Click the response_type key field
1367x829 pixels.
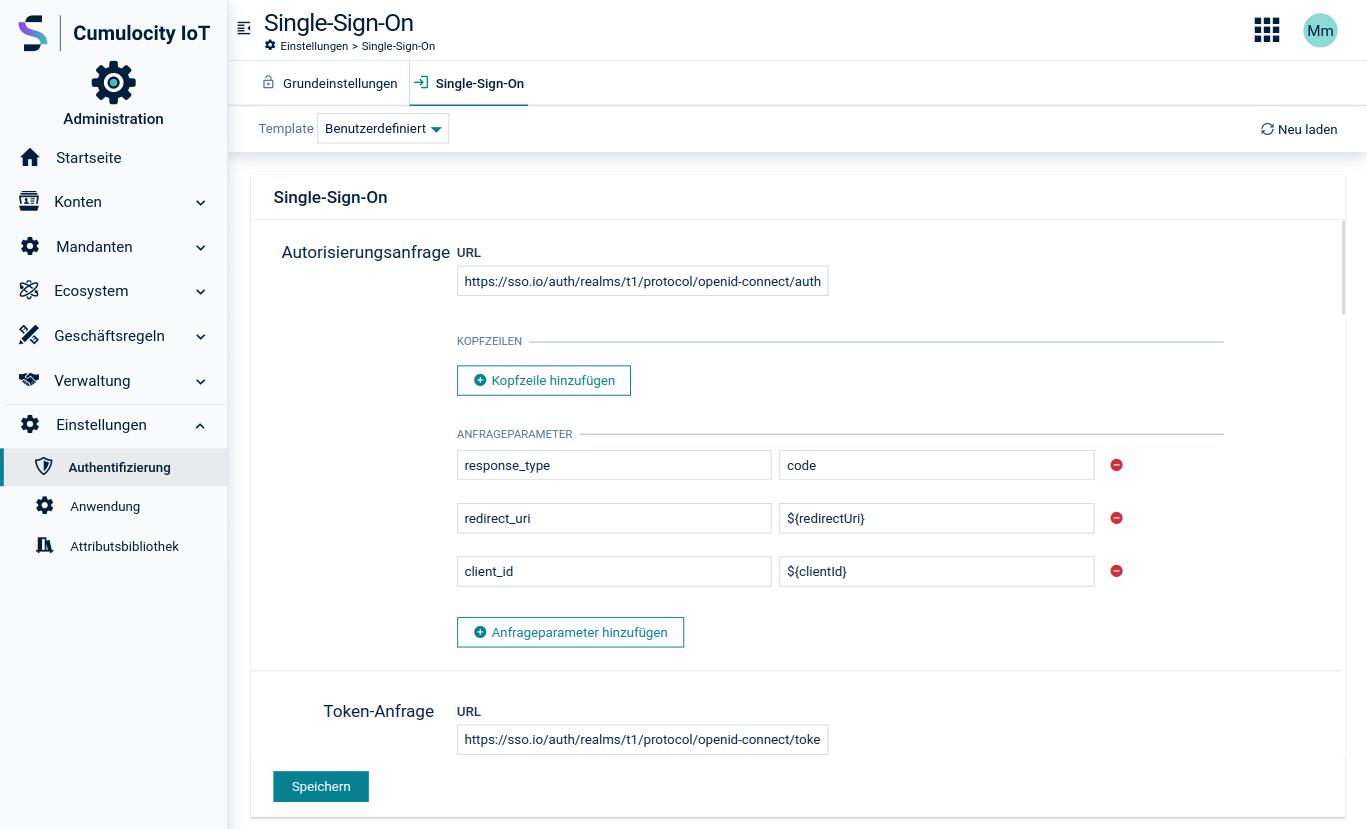614,465
